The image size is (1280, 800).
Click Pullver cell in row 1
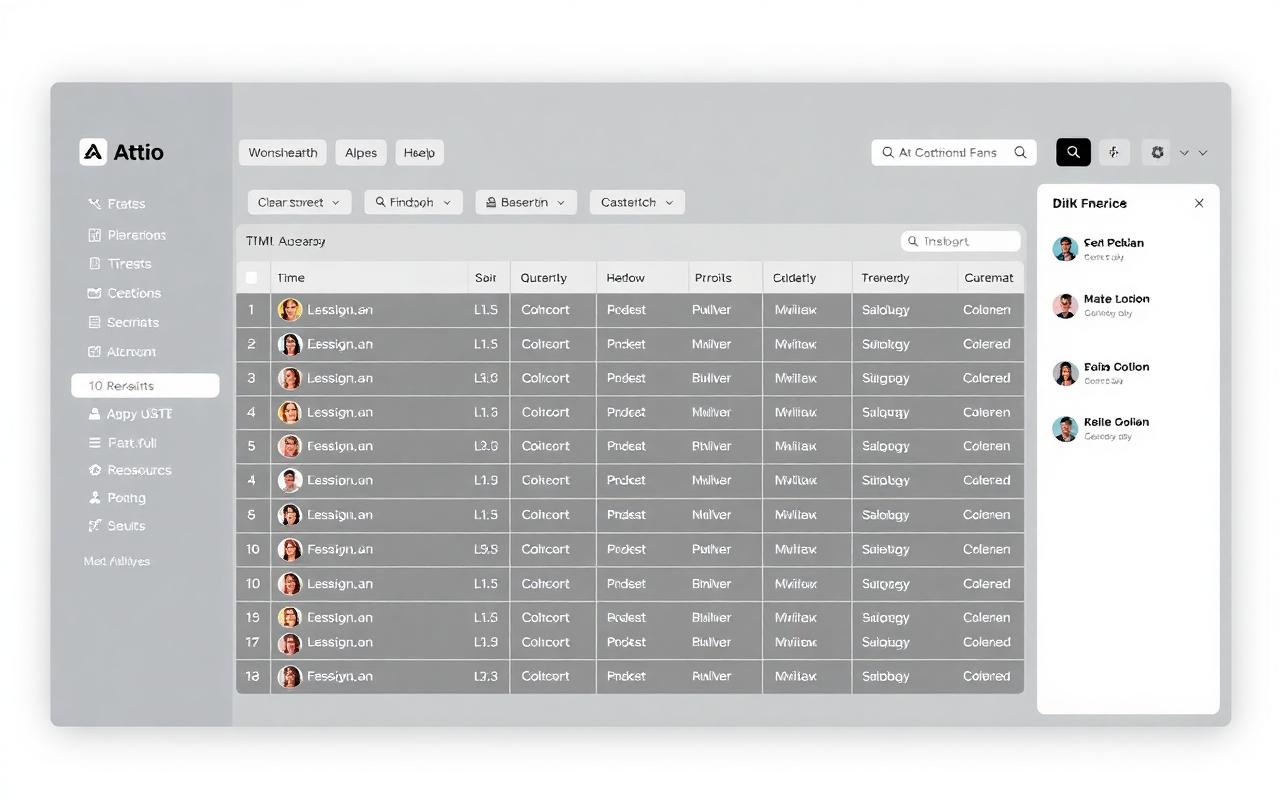pos(712,310)
